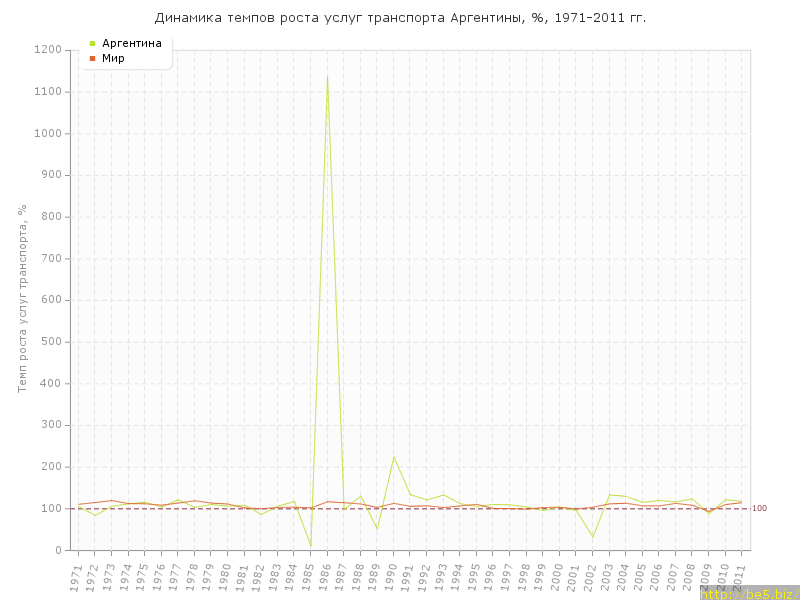This screenshot has height=600, width=800.
Task: Click the 1985 low point on Argentina line
Action: (310, 545)
